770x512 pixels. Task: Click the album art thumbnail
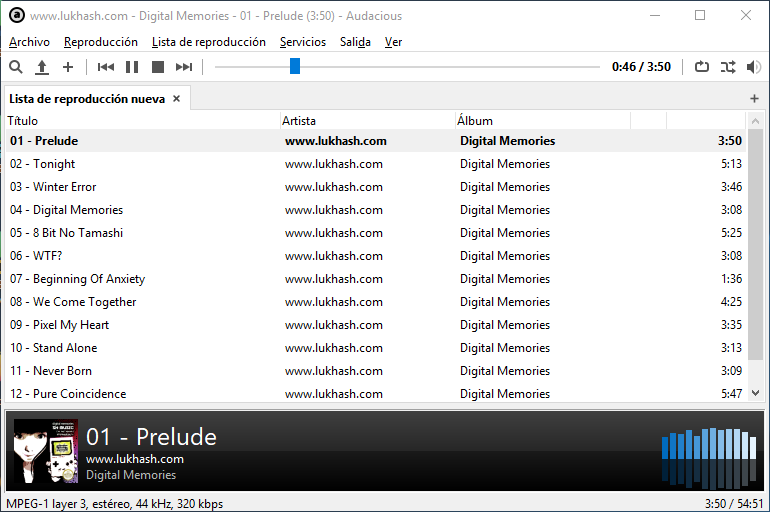click(46, 451)
